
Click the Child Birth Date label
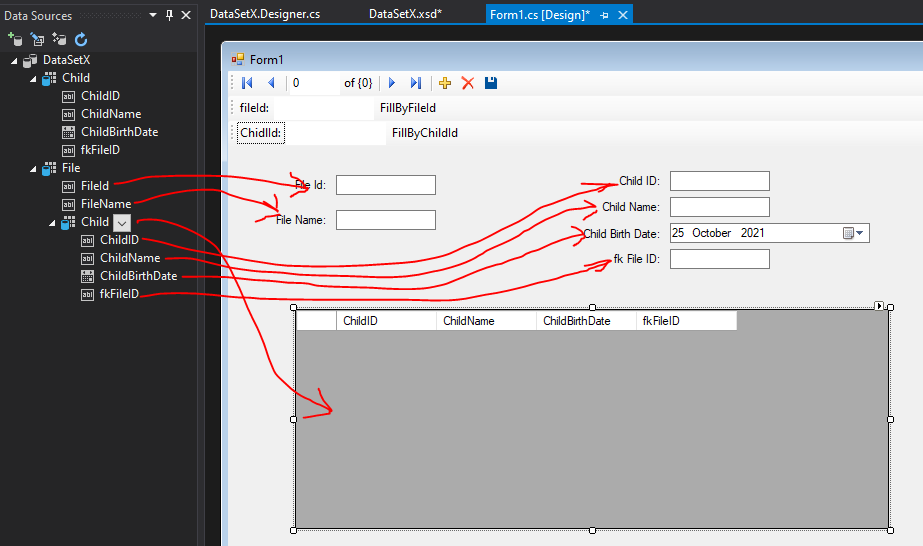click(x=621, y=234)
